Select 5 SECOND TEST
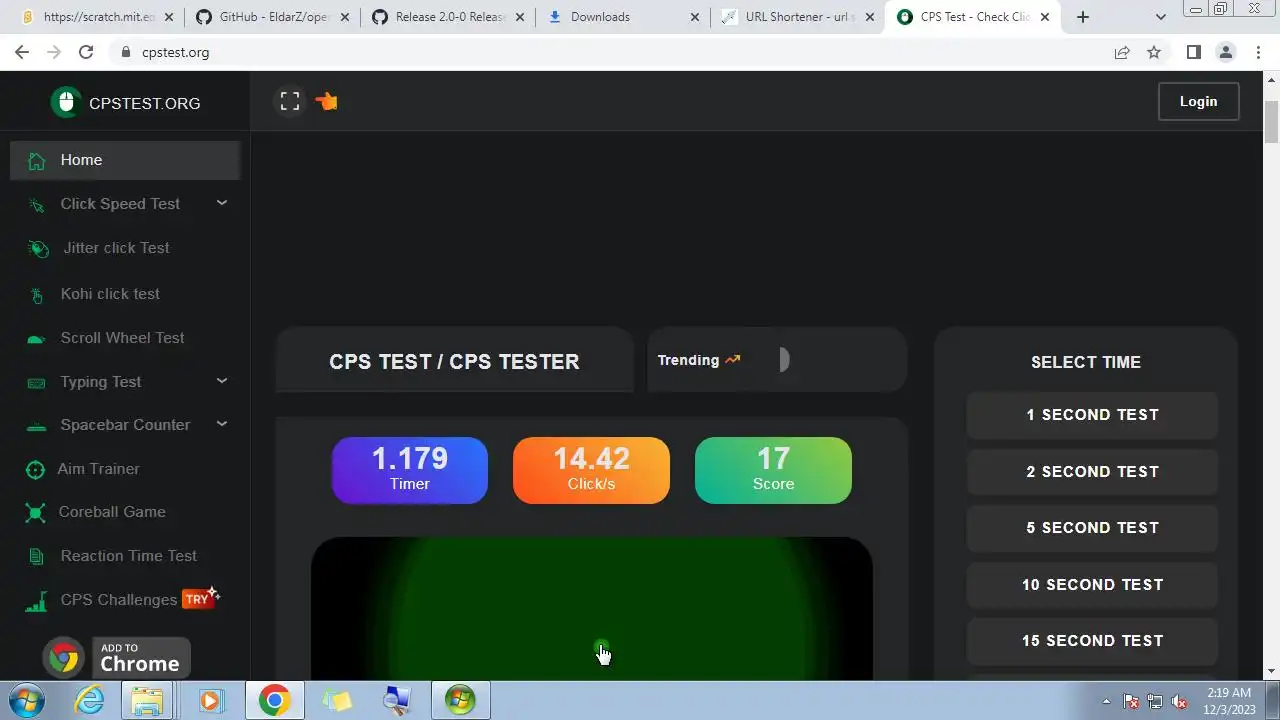The image size is (1280, 720). pyautogui.click(x=1092, y=528)
